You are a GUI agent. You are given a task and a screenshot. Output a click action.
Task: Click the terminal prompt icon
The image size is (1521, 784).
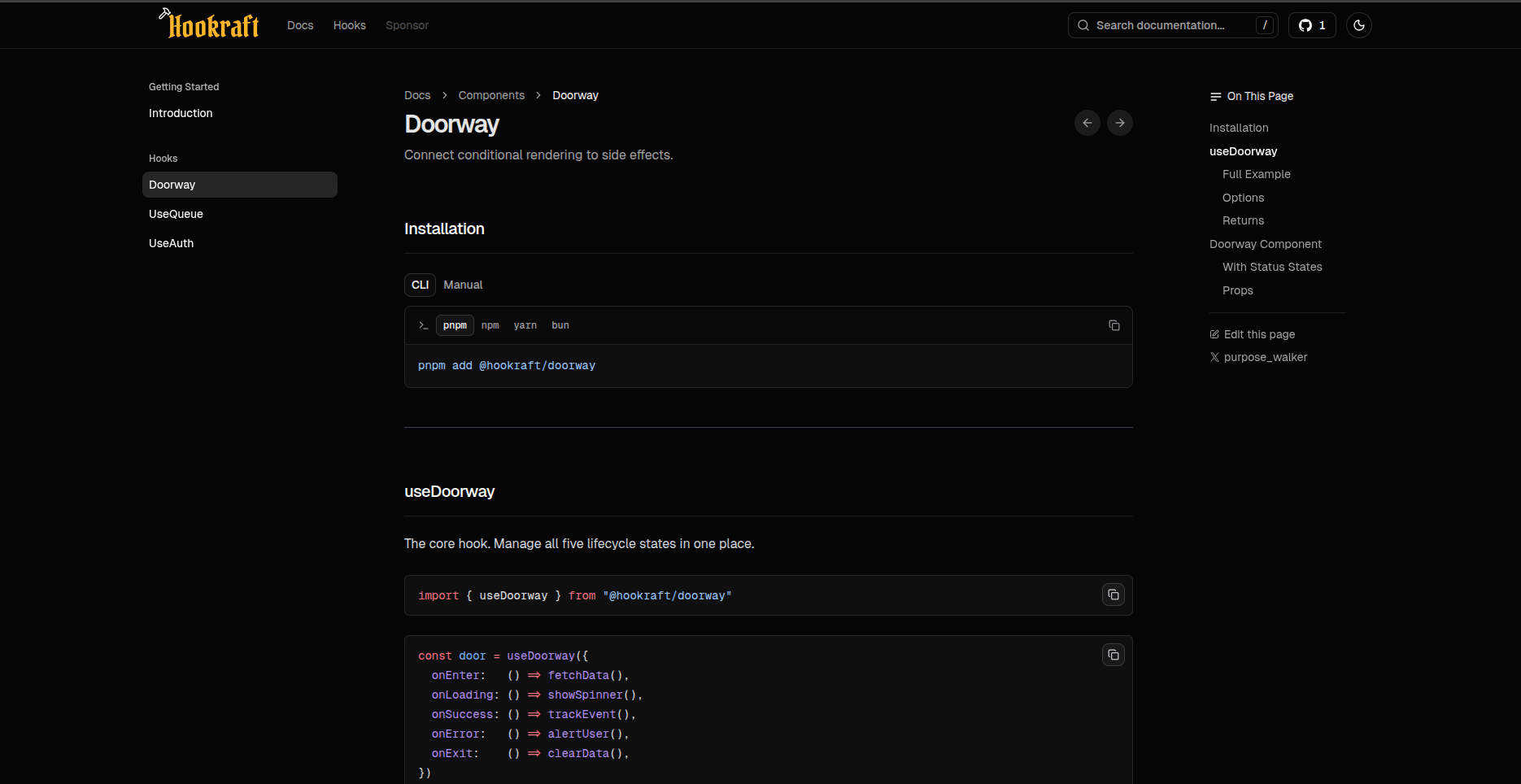(x=423, y=325)
